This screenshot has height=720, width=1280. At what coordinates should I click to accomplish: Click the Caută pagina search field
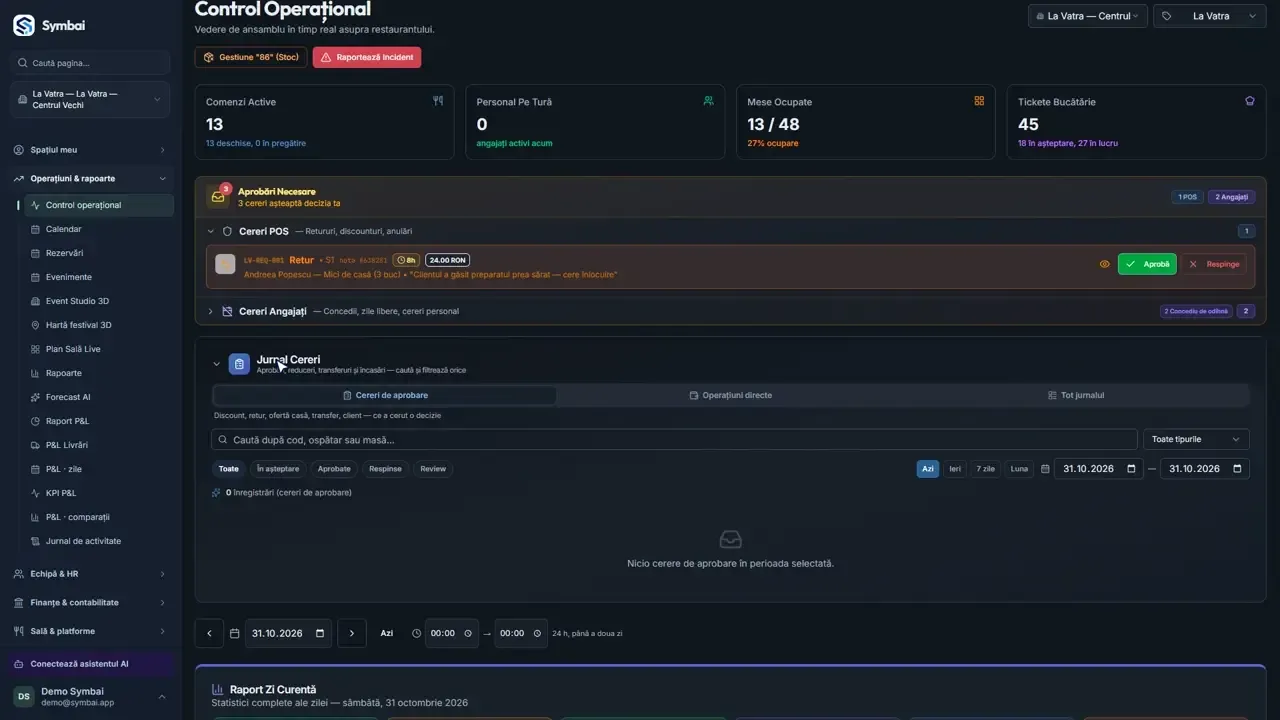[x=91, y=63]
